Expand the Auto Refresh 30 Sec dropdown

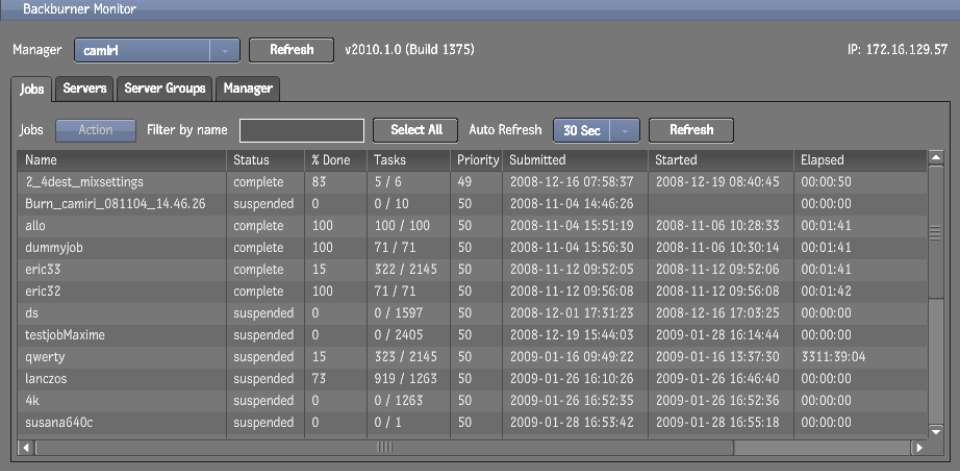(624, 130)
